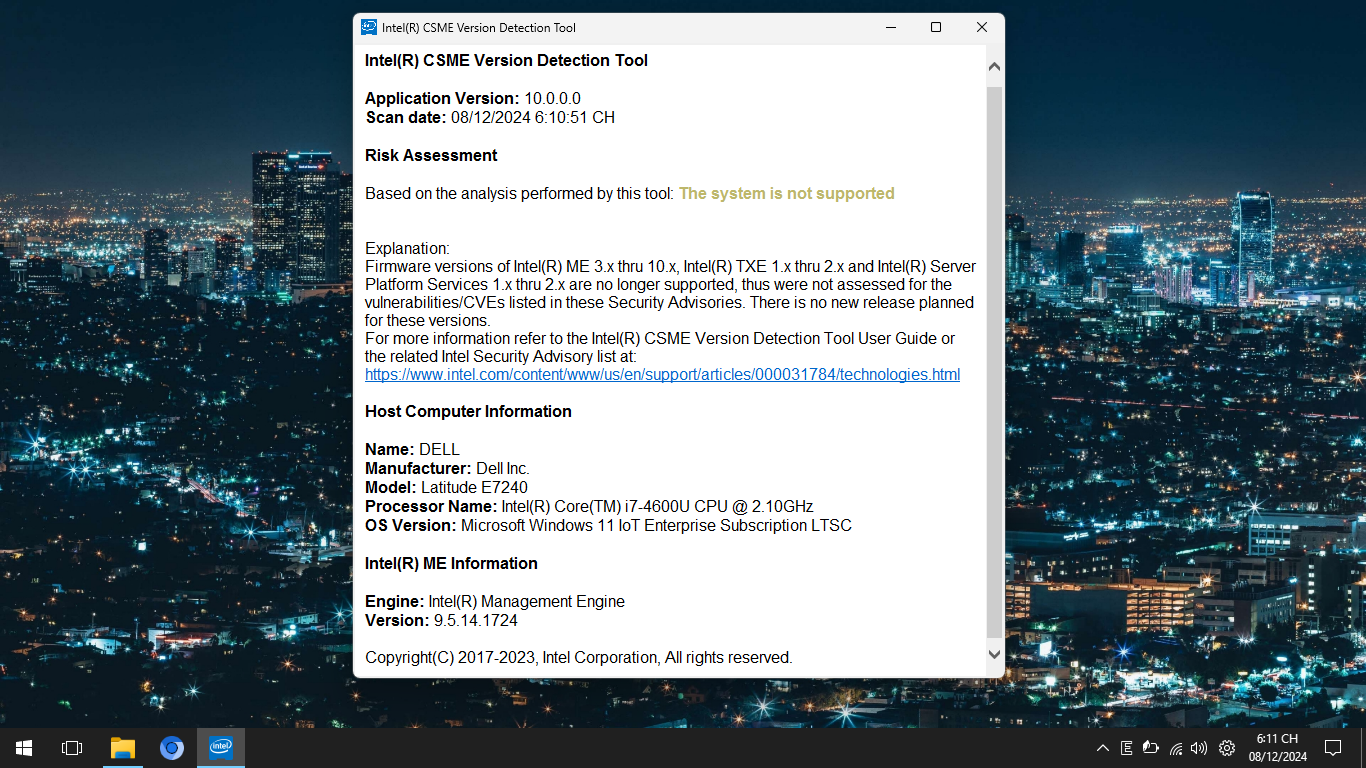Image resolution: width=1366 pixels, height=768 pixels.
Task: Open File Explorer from the taskbar
Action: pos(122,748)
